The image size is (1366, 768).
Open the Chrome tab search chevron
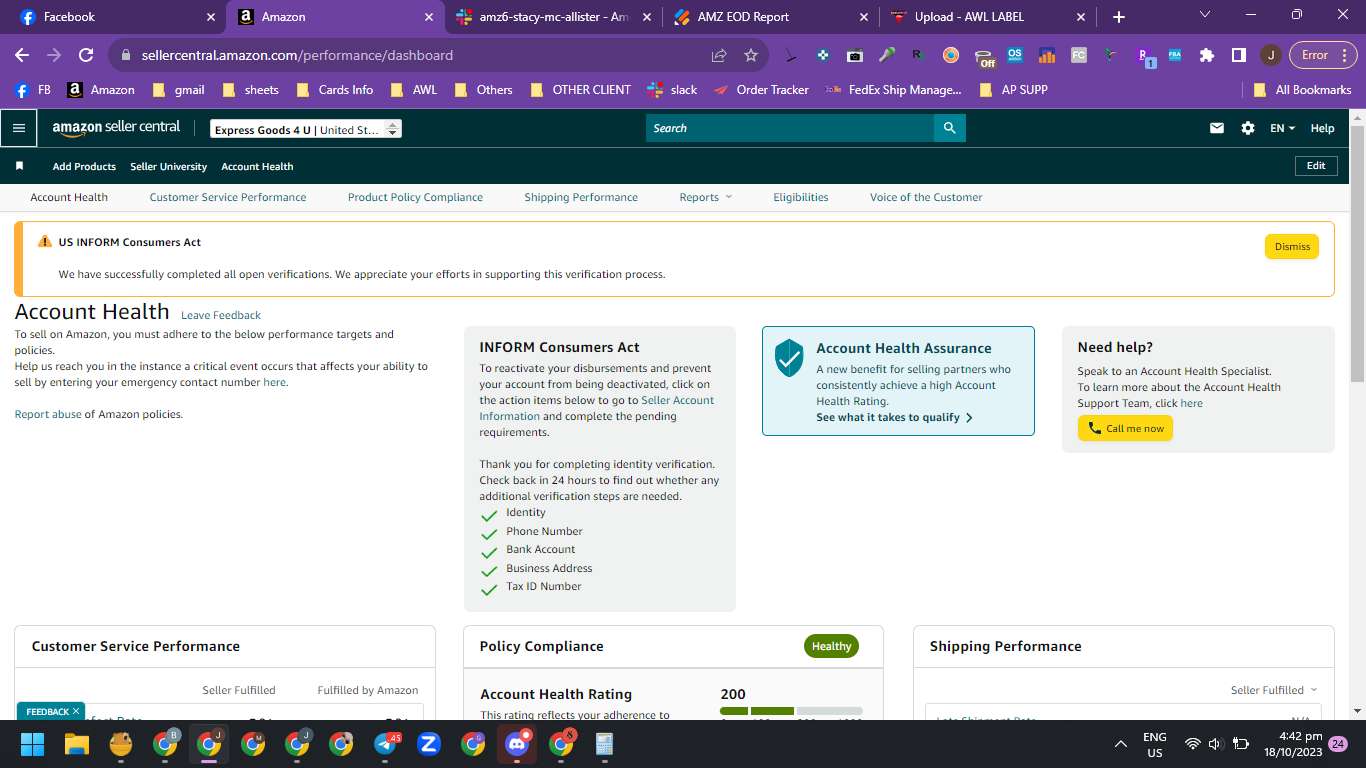pyautogui.click(x=1205, y=15)
